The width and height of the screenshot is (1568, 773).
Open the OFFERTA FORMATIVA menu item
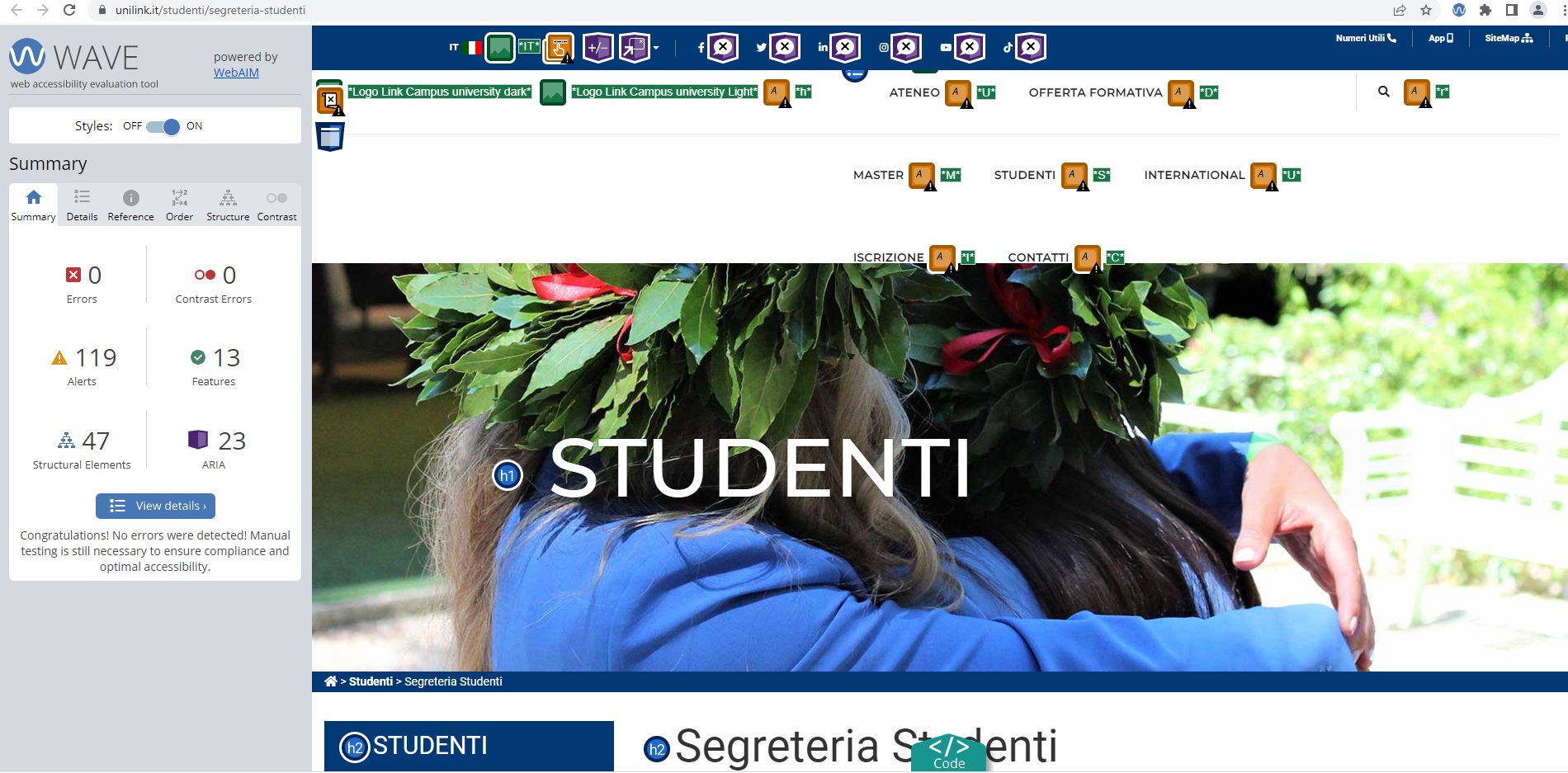(1095, 92)
